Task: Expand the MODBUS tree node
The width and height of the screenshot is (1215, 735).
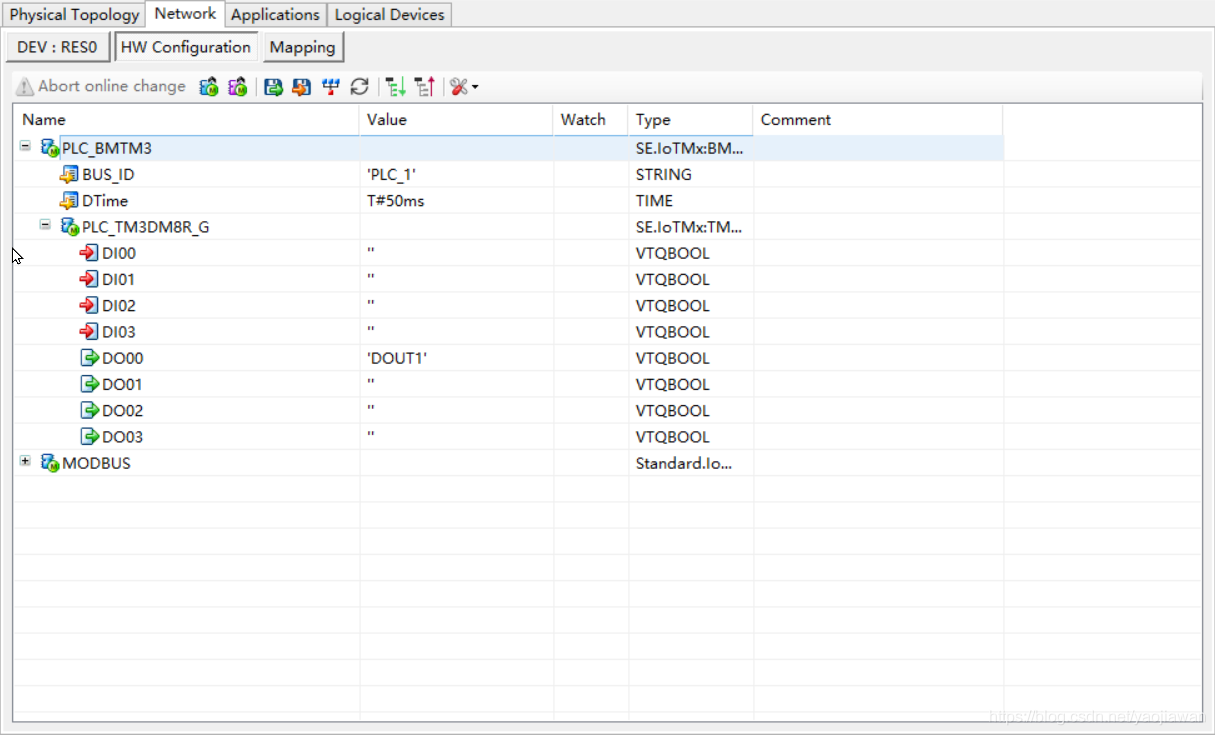Action: click(25, 462)
